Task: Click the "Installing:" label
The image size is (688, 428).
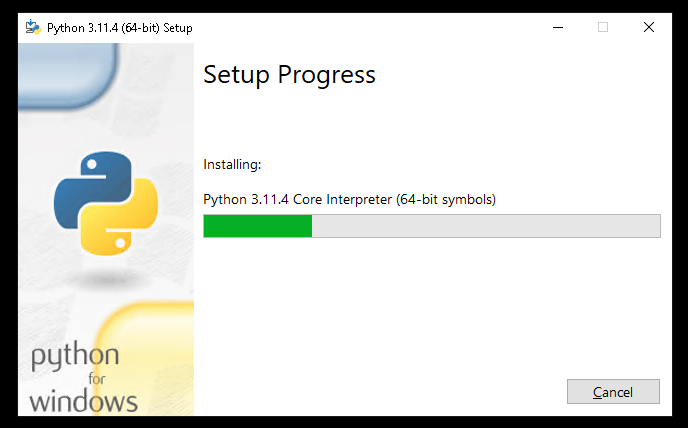Action: pos(231,164)
